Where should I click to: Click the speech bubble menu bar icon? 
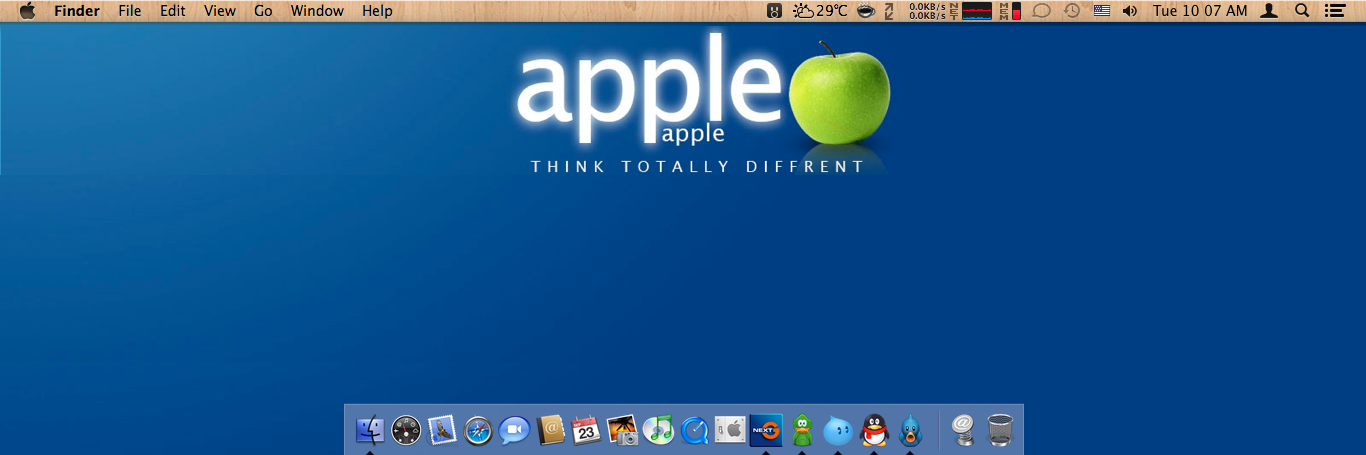pyautogui.click(x=1041, y=11)
